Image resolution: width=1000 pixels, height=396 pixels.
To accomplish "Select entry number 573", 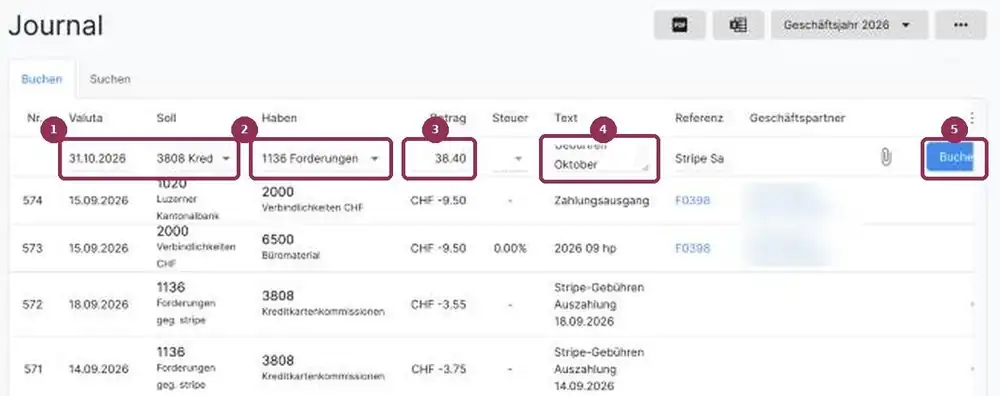I will [x=33, y=248].
